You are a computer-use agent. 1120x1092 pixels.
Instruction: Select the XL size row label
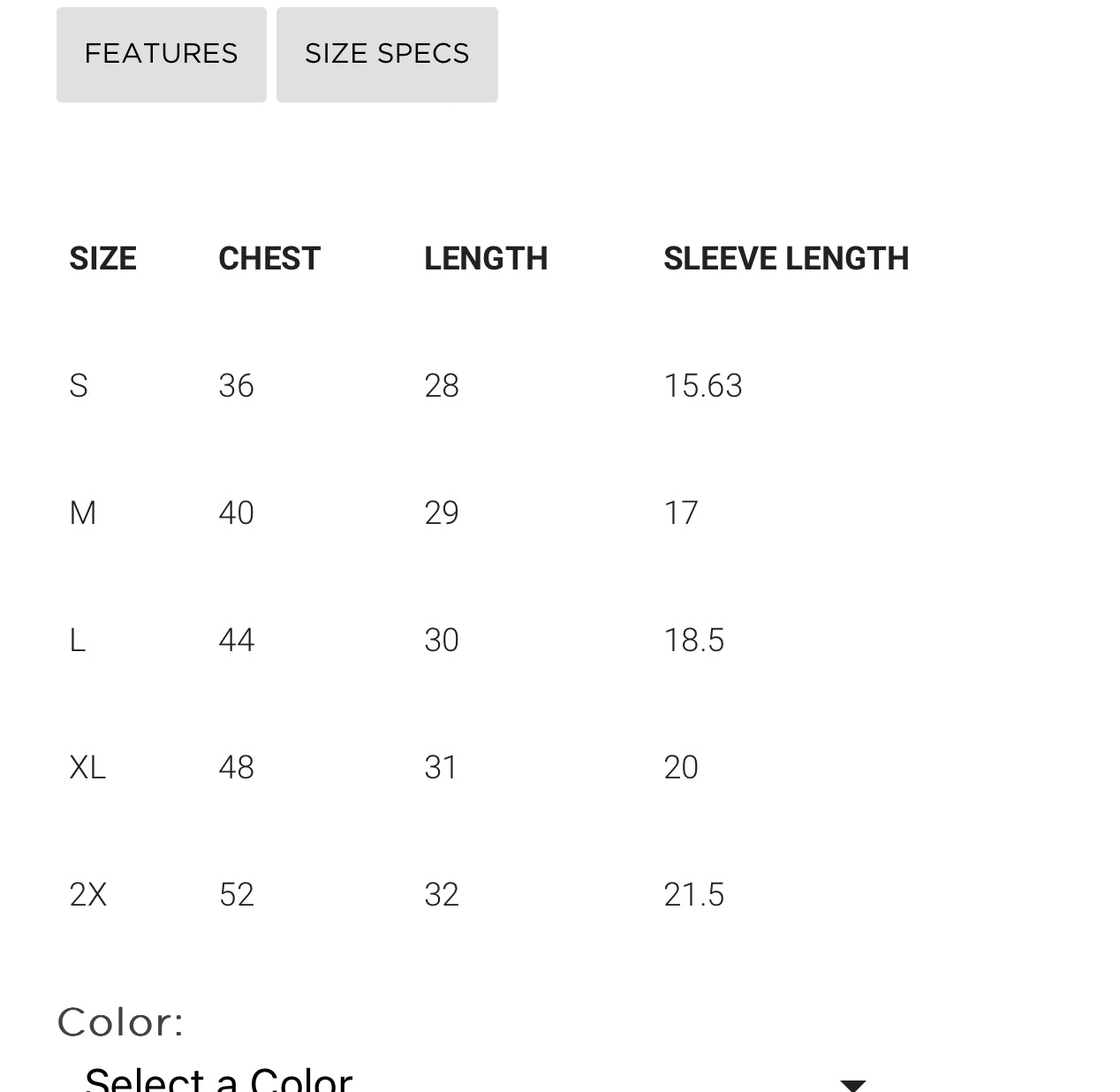(87, 768)
